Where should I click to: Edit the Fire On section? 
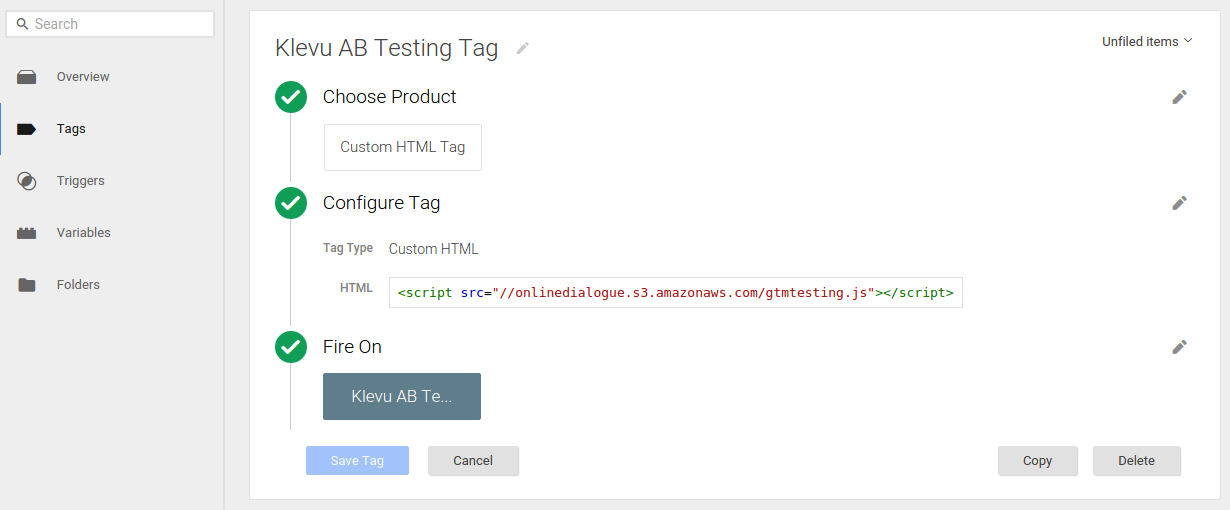[1180, 347]
